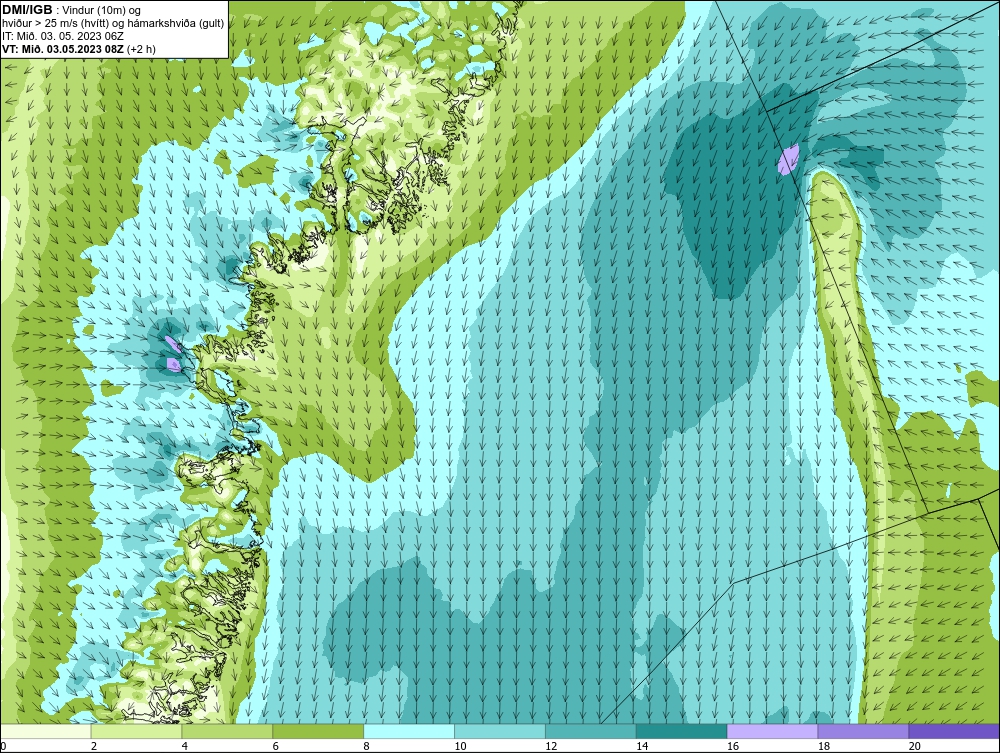Click the 0–2 m/s palest legend swatch
1000x753 pixels.
[46, 731]
